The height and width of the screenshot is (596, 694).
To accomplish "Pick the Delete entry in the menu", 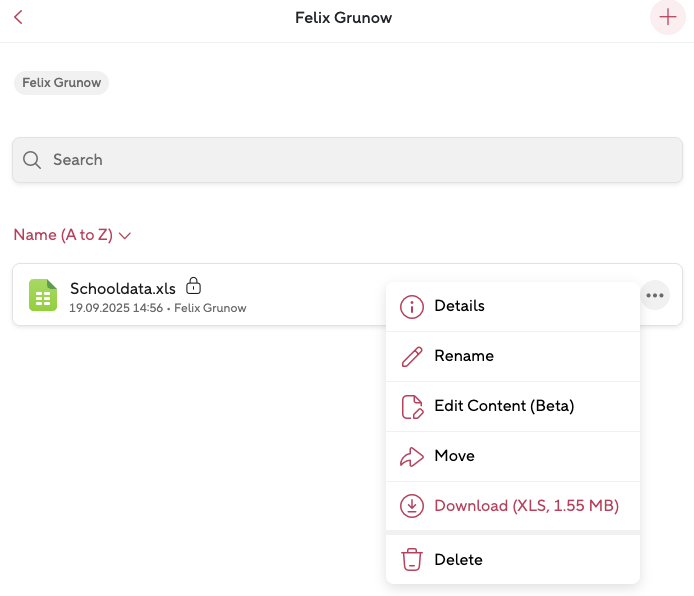I will [x=458, y=560].
